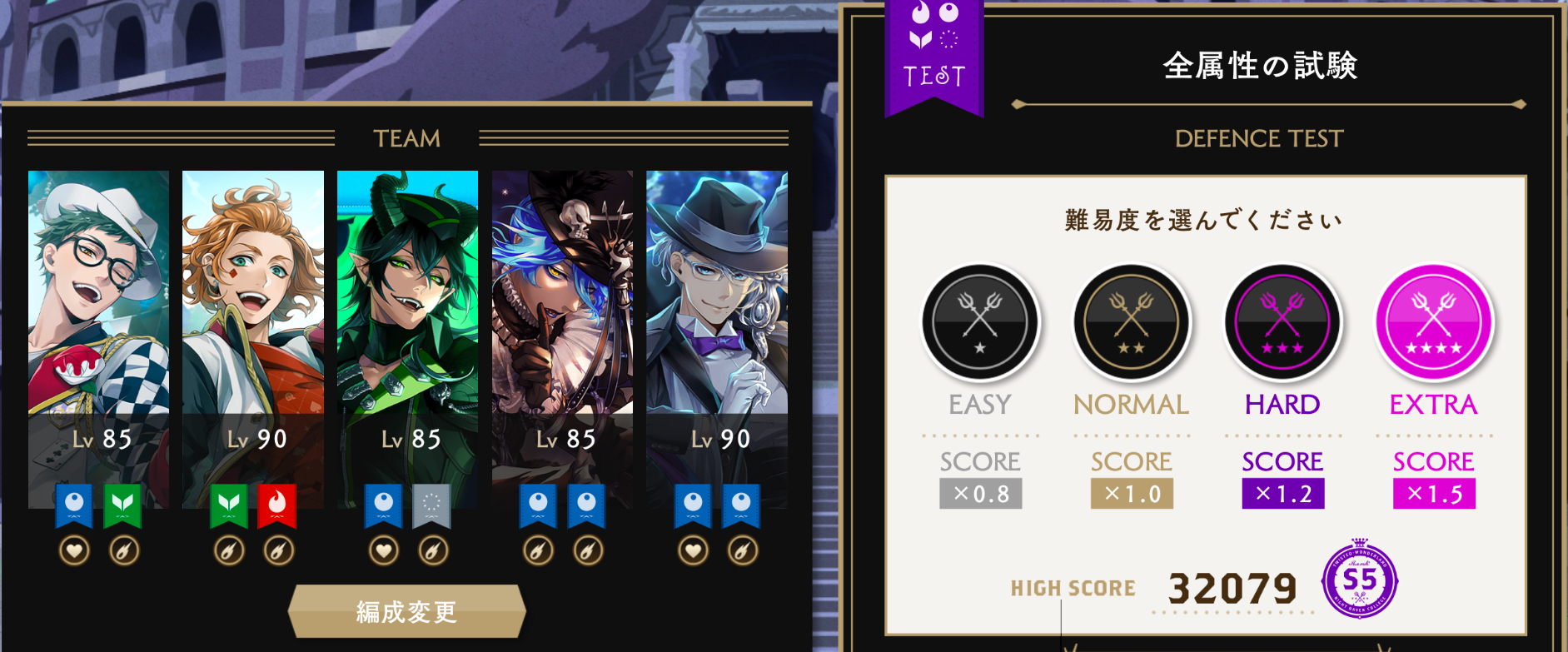Click the 編成変更 team change button
1568x652 pixels.
pyautogui.click(x=407, y=611)
